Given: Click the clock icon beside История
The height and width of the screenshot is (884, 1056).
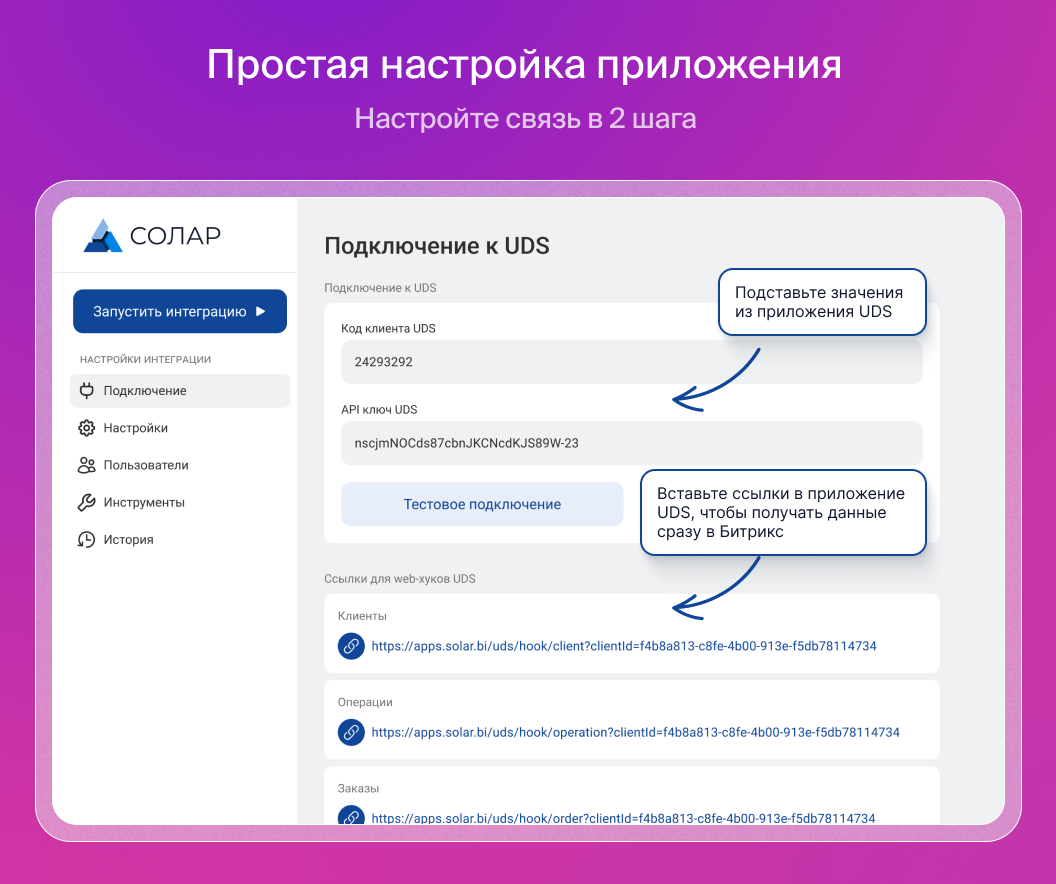Looking at the screenshot, I should (x=86, y=539).
